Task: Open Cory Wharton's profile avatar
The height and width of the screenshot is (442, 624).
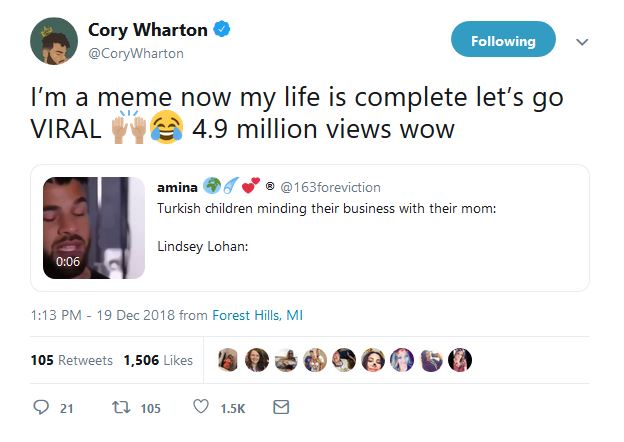Action: pyautogui.click(x=54, y=41)
